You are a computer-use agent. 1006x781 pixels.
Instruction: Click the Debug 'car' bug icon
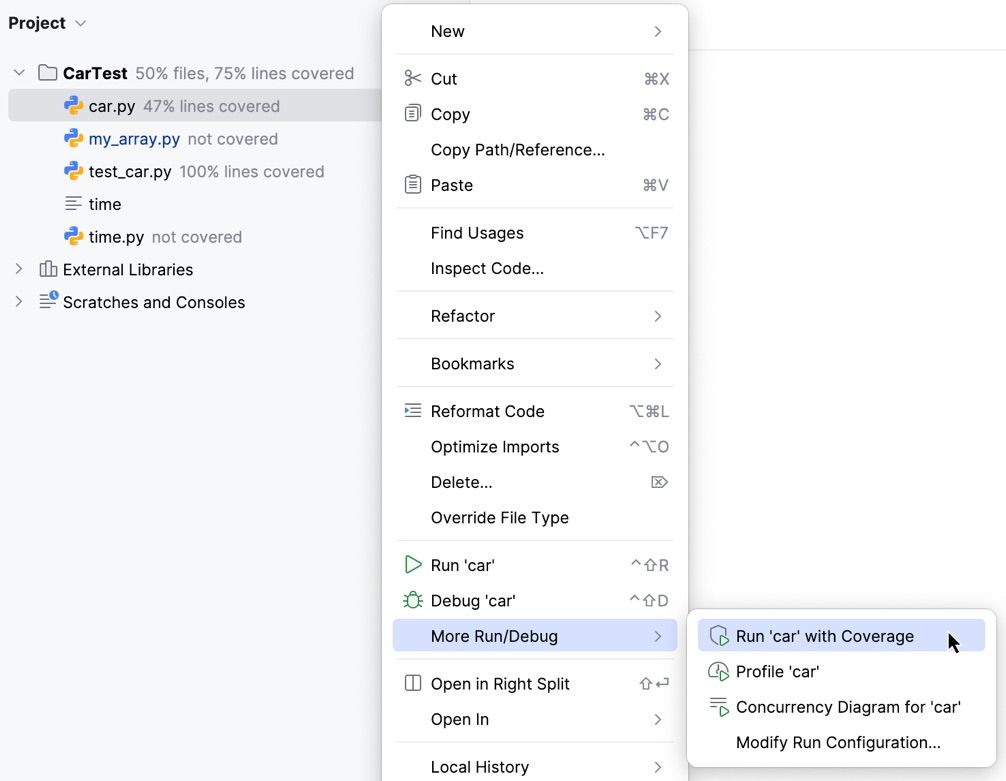pyautogui.click(x=414, y=600)
